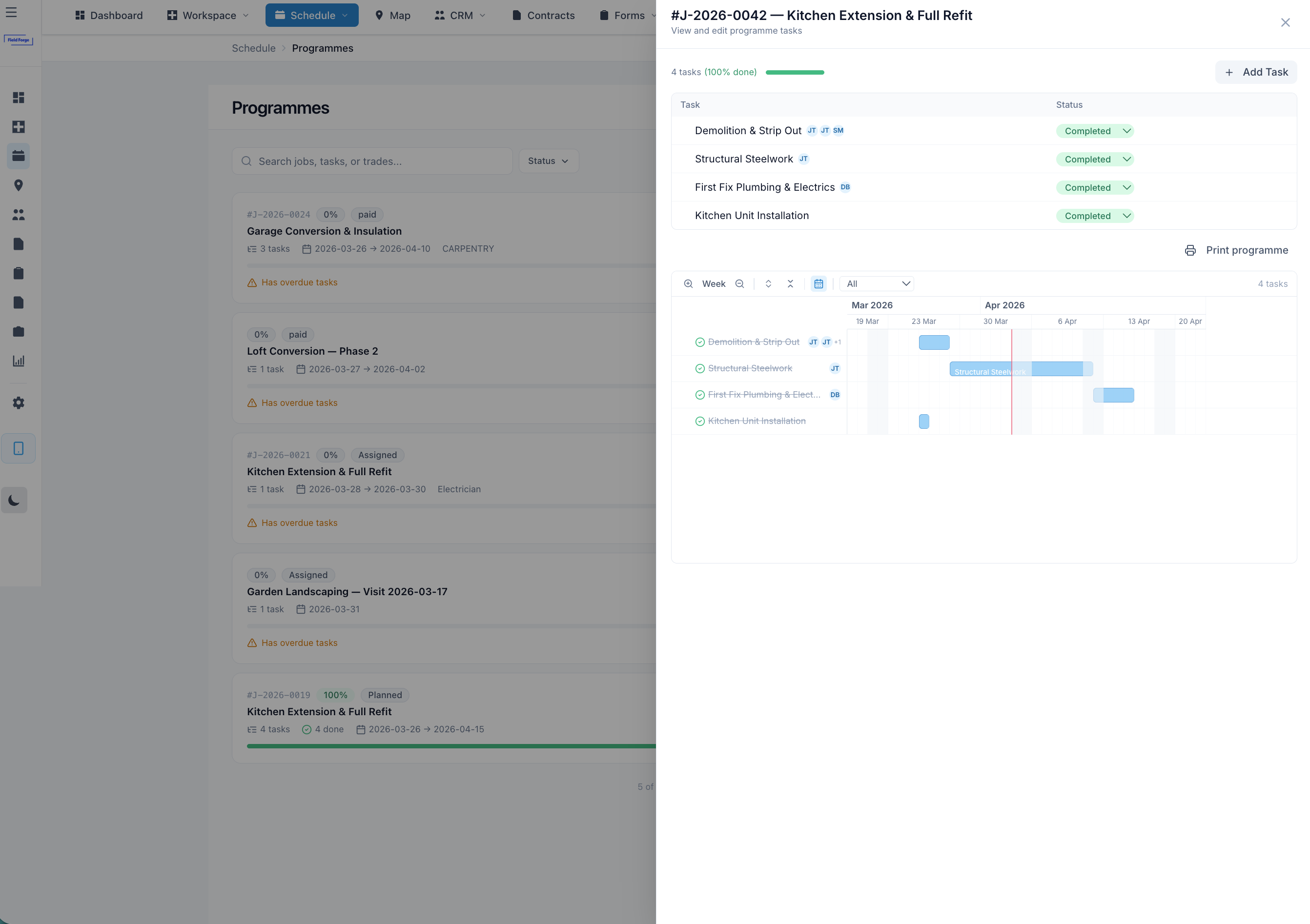1310x924 pixels.
Task: Open status dropdown for Kitchen Unit Installation
Action: (1094, 216)
